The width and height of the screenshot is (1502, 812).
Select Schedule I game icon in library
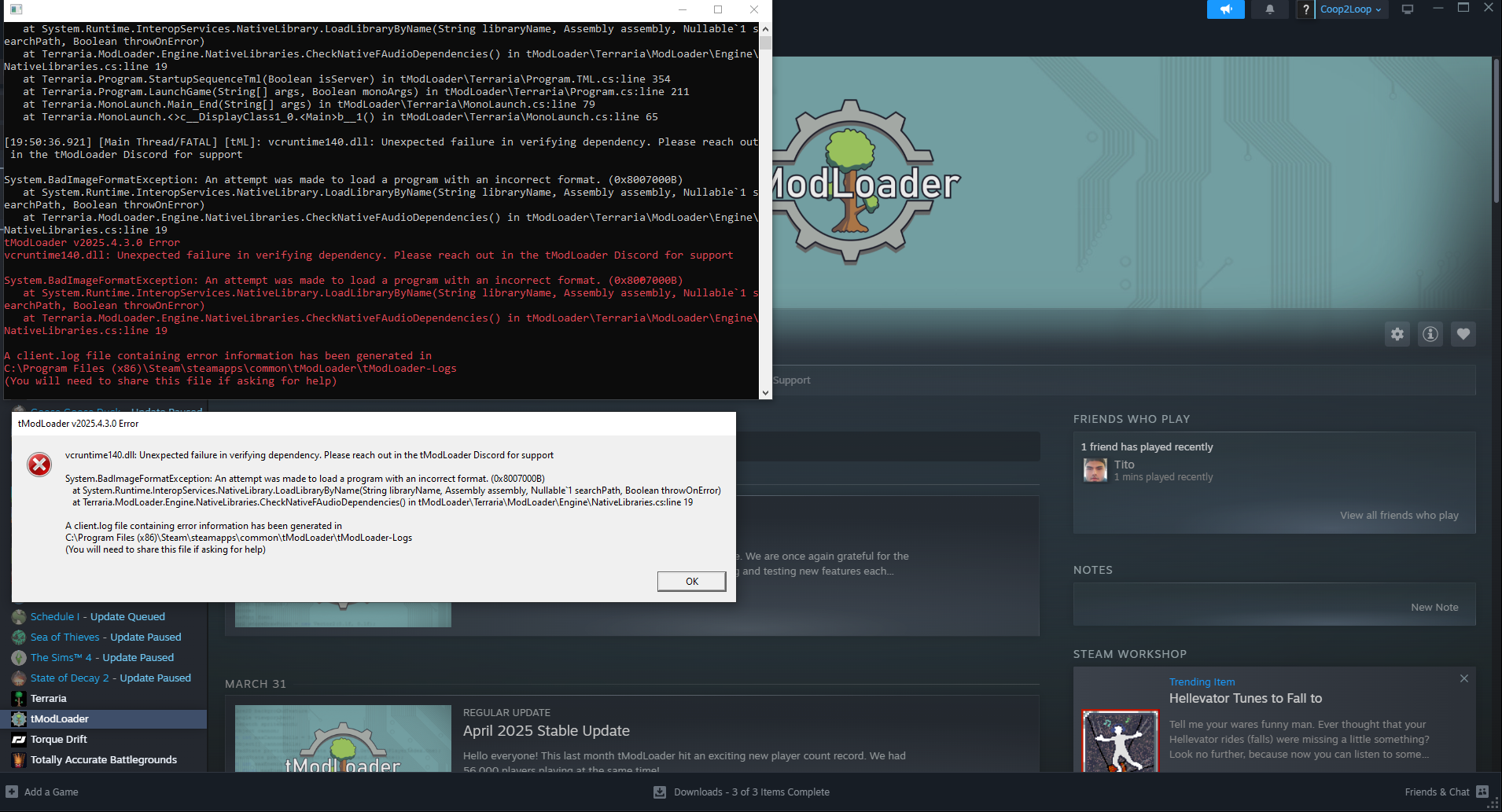tap(19, 617)
